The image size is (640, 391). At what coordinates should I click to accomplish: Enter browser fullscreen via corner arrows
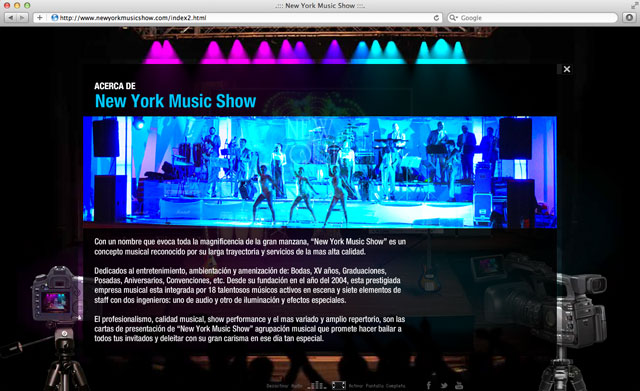coord(635,5)
